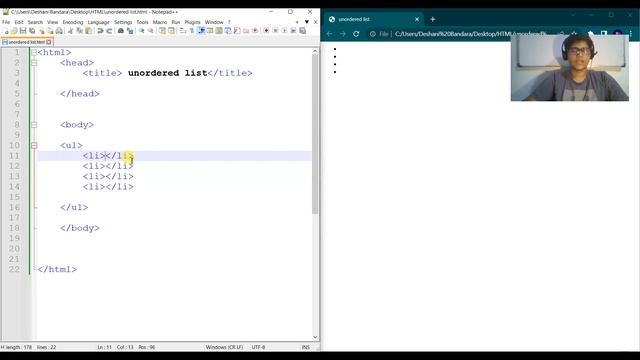The image size is (640, 360).
Task: Toggle synchronized vertical scrolling icon
Action: (x=162, y=31)
